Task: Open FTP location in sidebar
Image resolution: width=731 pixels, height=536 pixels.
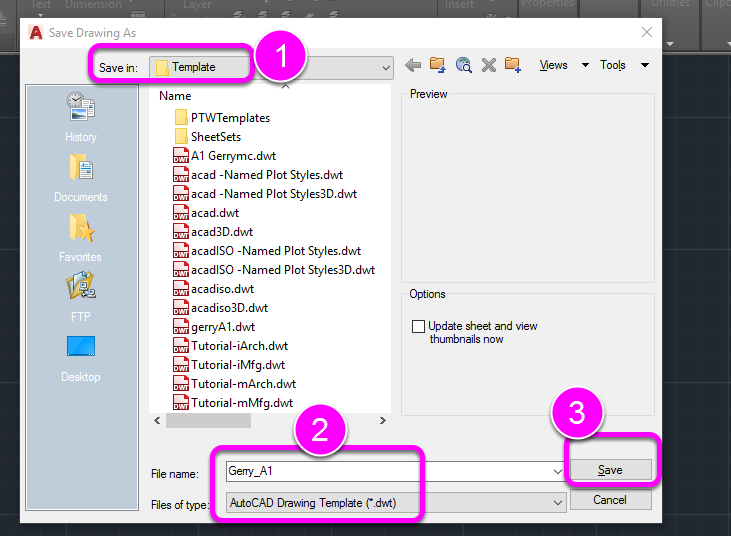Action: click(x=81, y=297)
